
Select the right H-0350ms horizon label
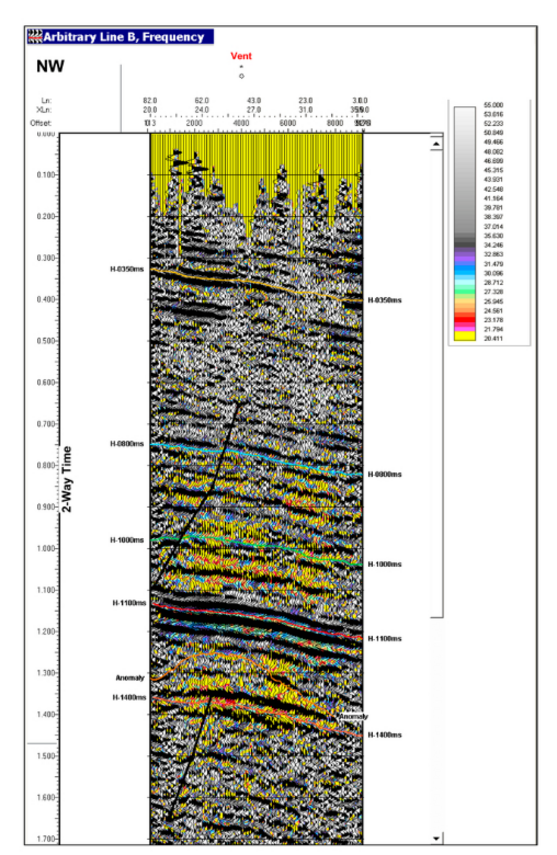385,300
